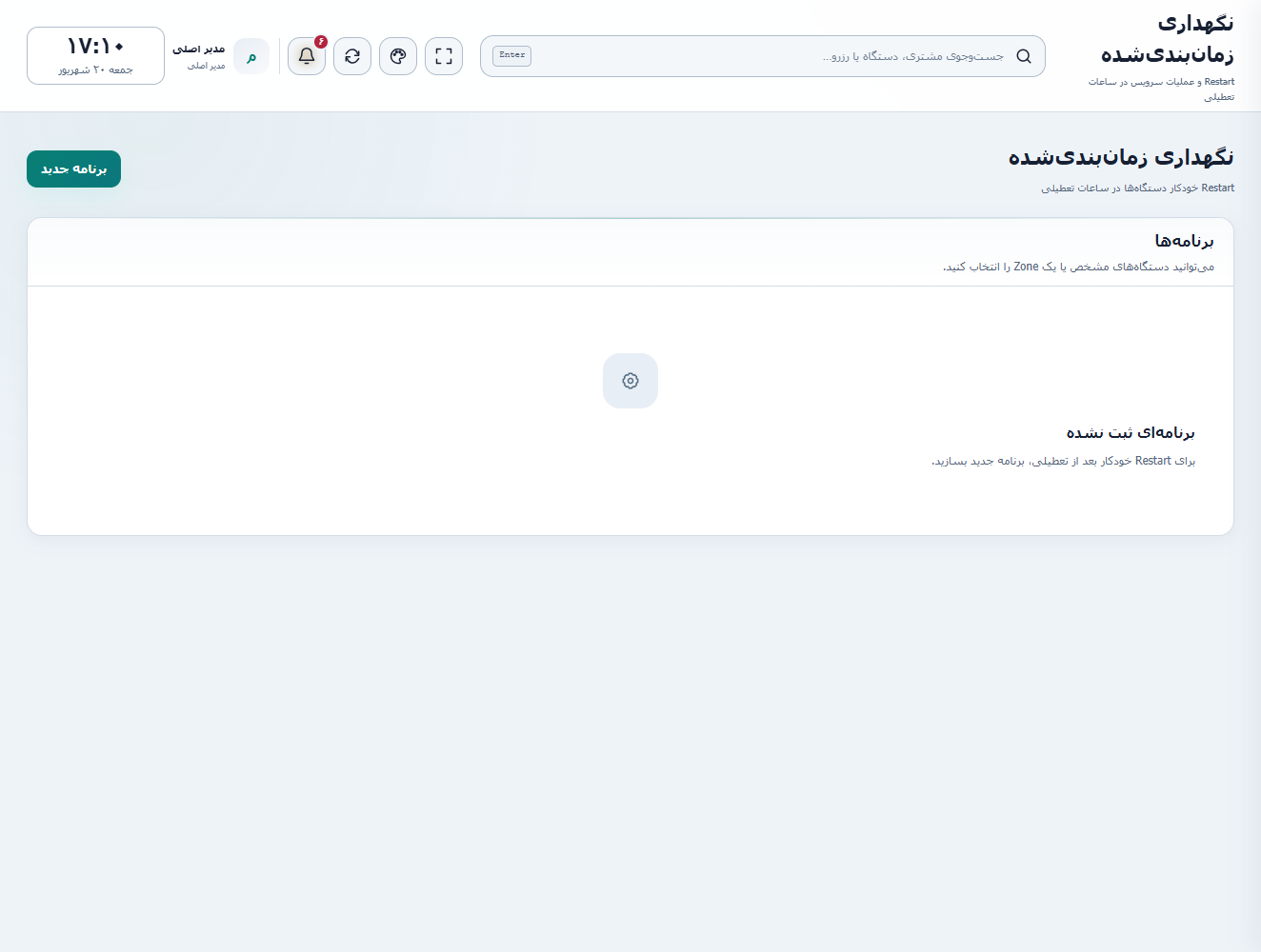Click the refresh icon in header
The image size is (1261, 952).
[352, 56]
